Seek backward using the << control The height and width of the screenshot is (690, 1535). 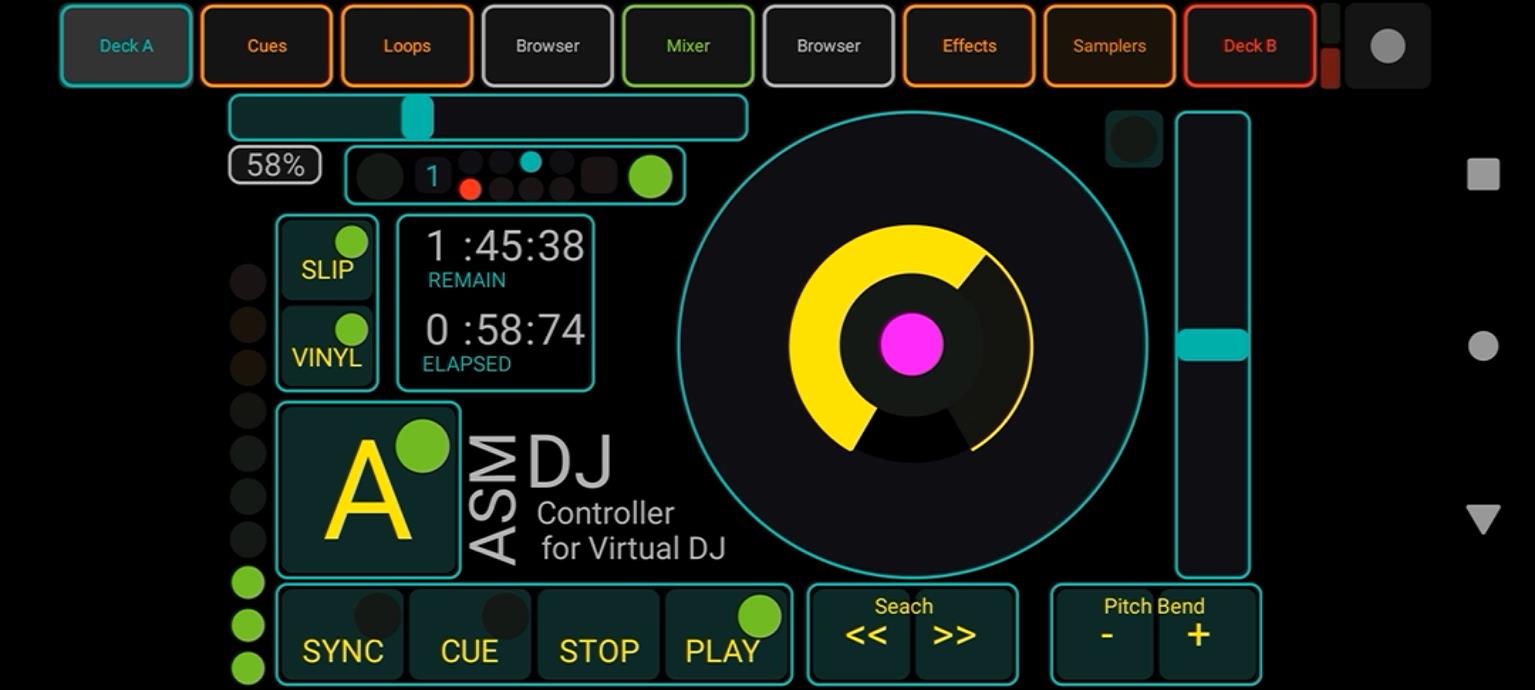point(865,633)
